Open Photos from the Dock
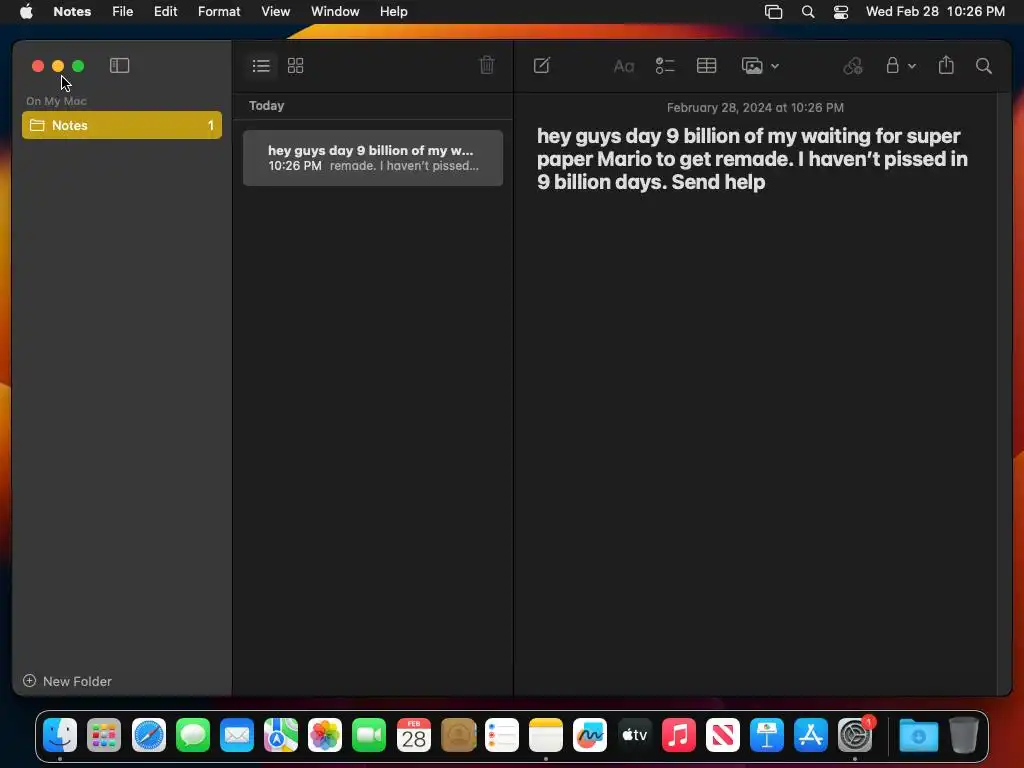Screen dimensions: 1024x768 pos(325,735)
